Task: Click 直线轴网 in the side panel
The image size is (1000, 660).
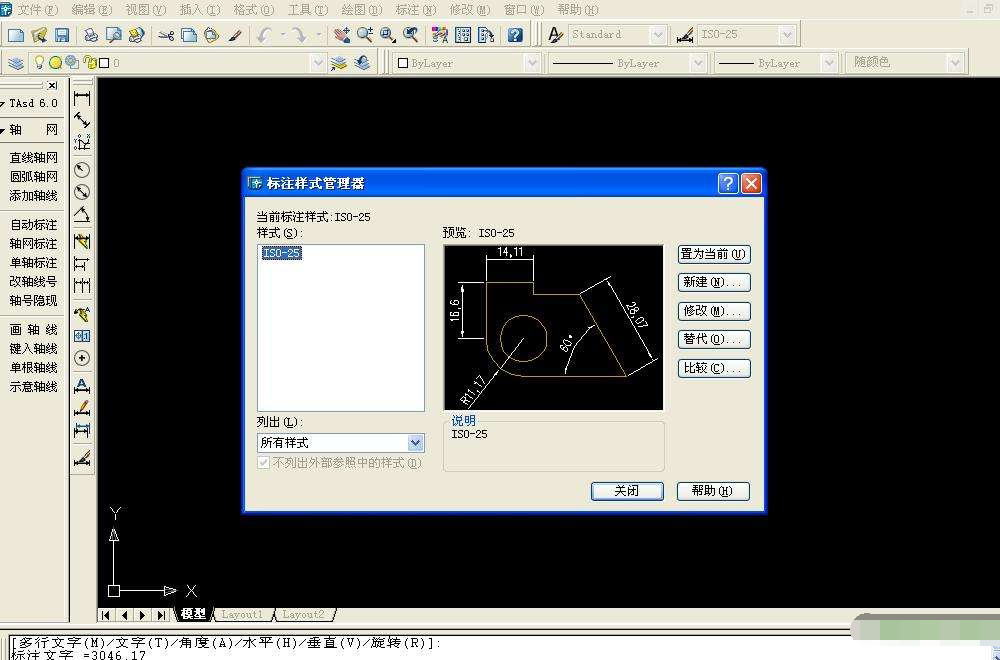Action: pos(34,157)
